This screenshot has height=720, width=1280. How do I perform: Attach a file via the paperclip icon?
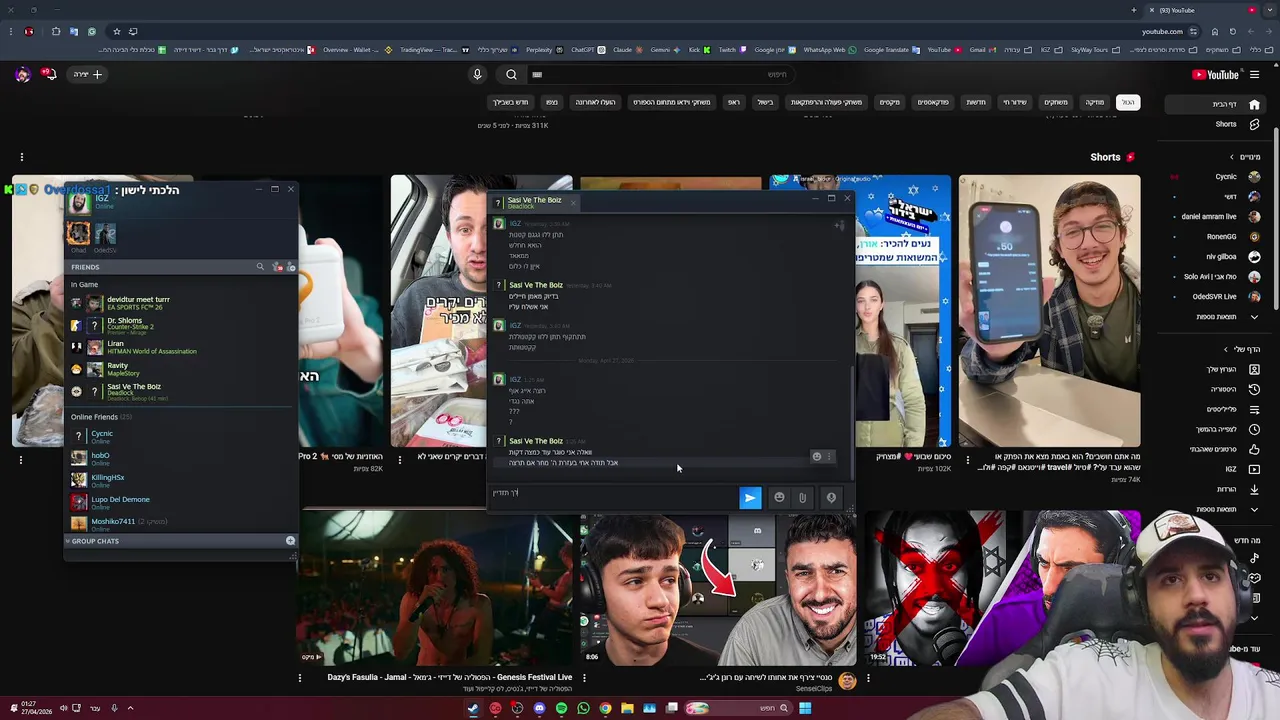coord(802,497)
